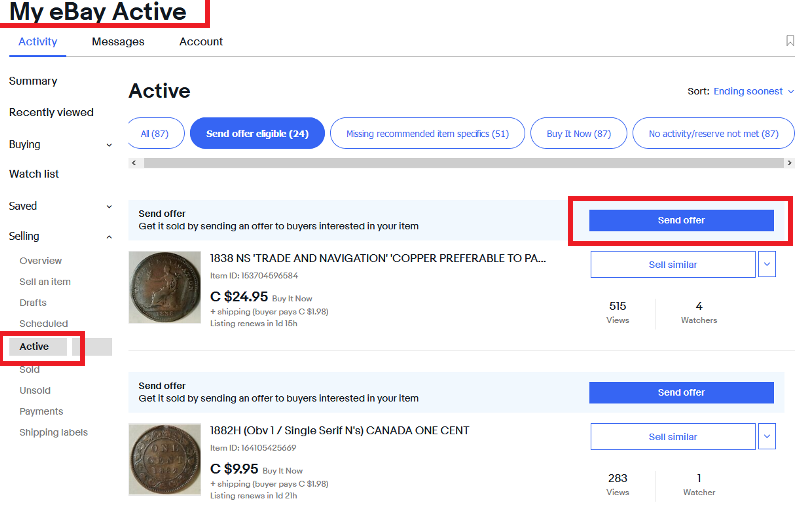
Task: Open the Sort: Ending soonest dropdown
Action: click(x=754, y=91)
